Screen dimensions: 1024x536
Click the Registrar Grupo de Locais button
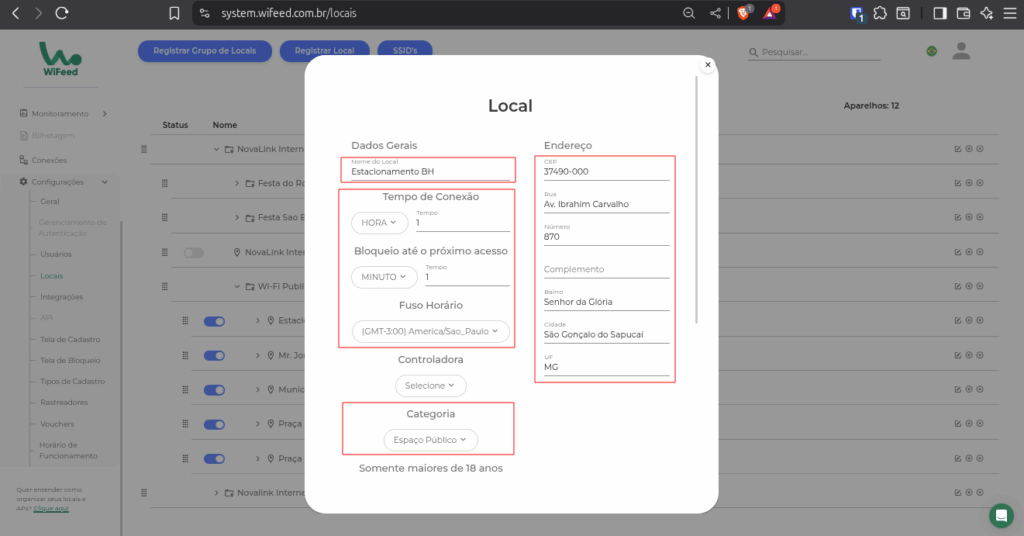pyautogui.click(x=204, y=51)
